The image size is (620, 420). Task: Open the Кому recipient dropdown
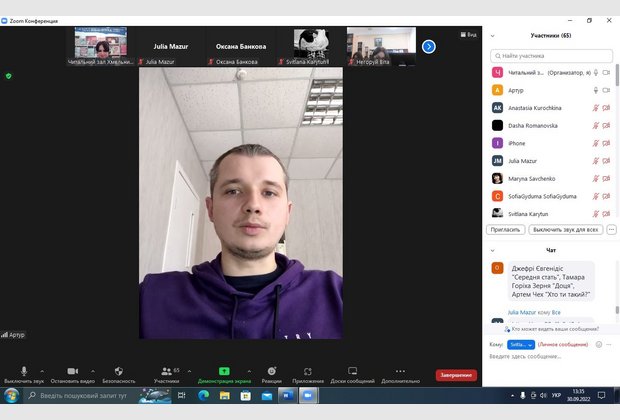(521, 345)
